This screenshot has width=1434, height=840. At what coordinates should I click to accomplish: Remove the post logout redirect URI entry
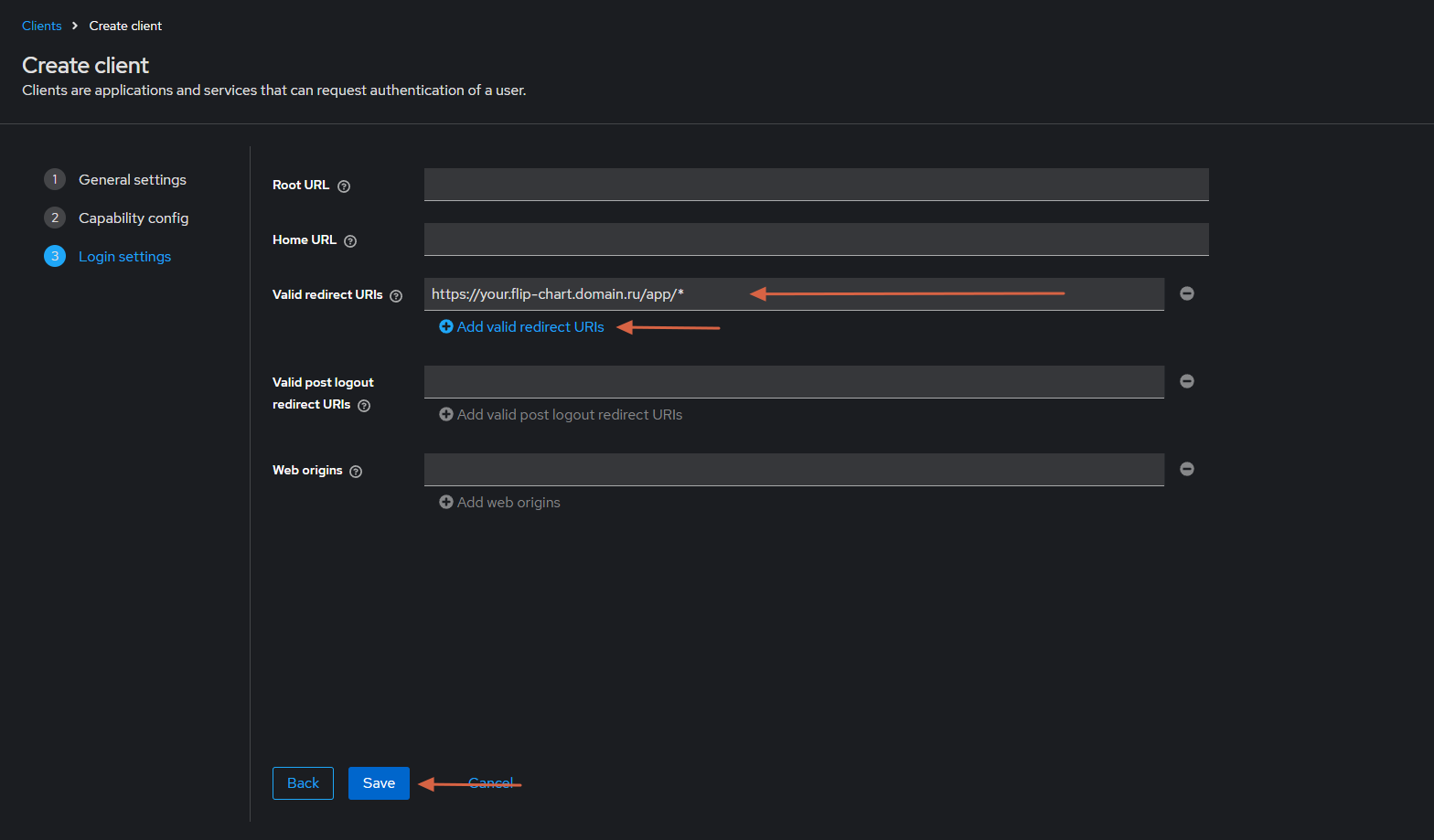[x=1187, y=381]
